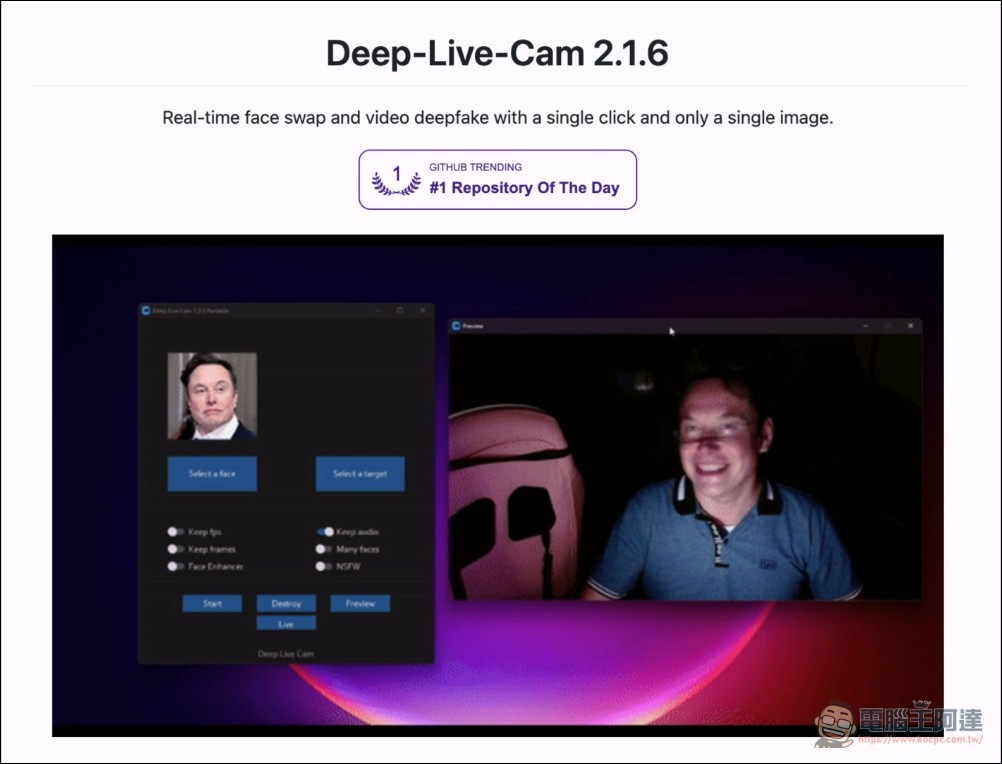Enable the Face Enhancer switch
This screenshot has width=1002, height=764.
[x=176, y=566]
